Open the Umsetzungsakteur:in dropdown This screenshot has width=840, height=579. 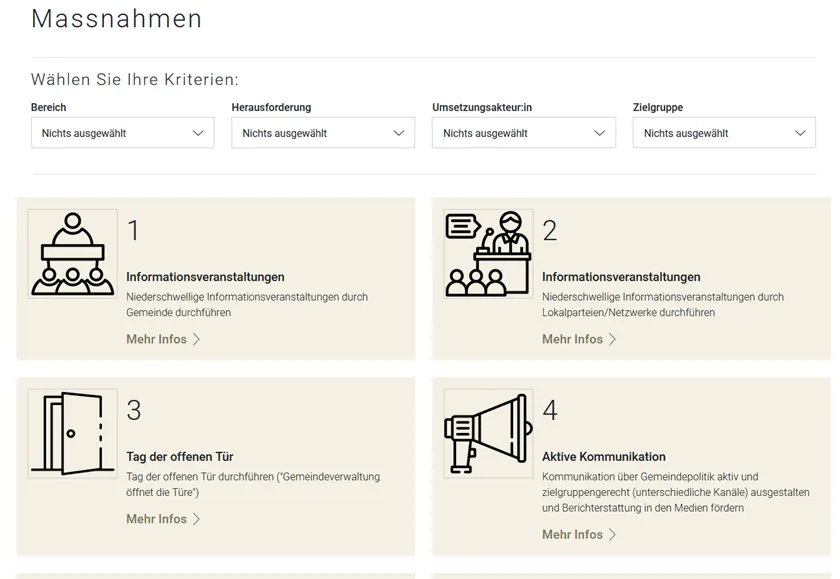pos(524,133)
